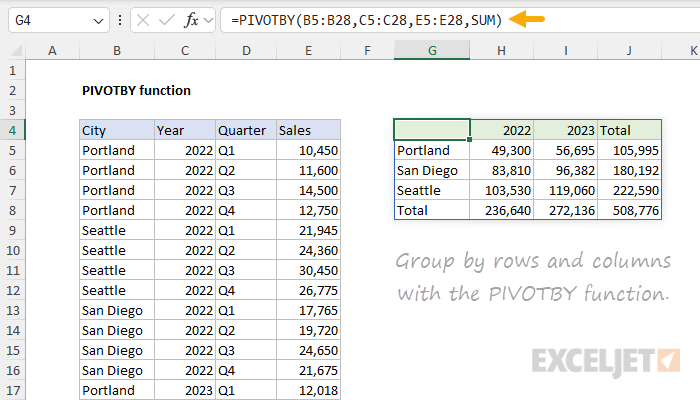Image resolution: width=700 pixels, height=400 pixels.
Task: Click the Enter checkmark formula button
Action: 167,20
